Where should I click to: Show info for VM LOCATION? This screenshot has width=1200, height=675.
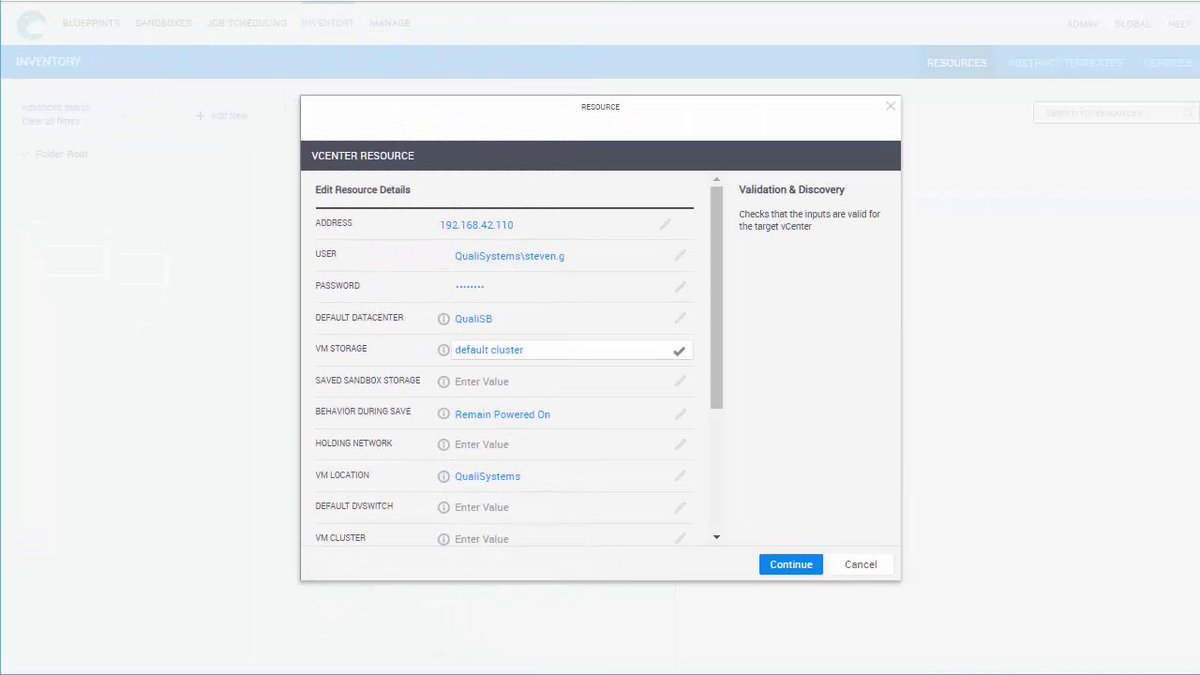coord(444,476)
